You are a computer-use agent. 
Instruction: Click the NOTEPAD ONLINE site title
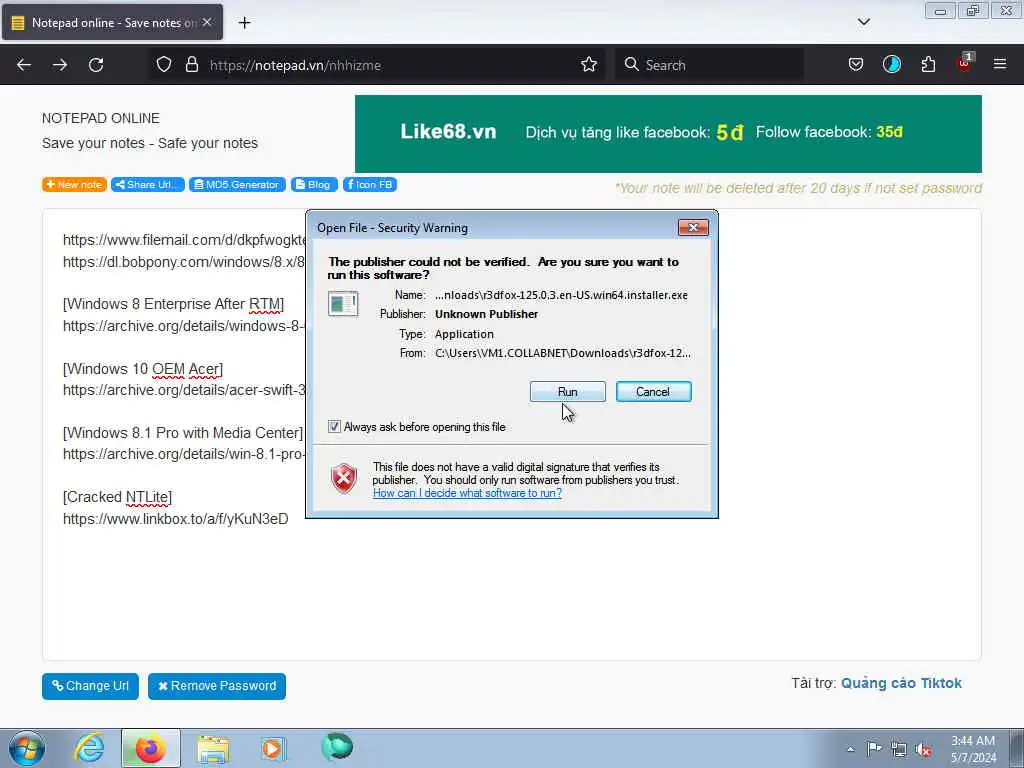[101, 118]
